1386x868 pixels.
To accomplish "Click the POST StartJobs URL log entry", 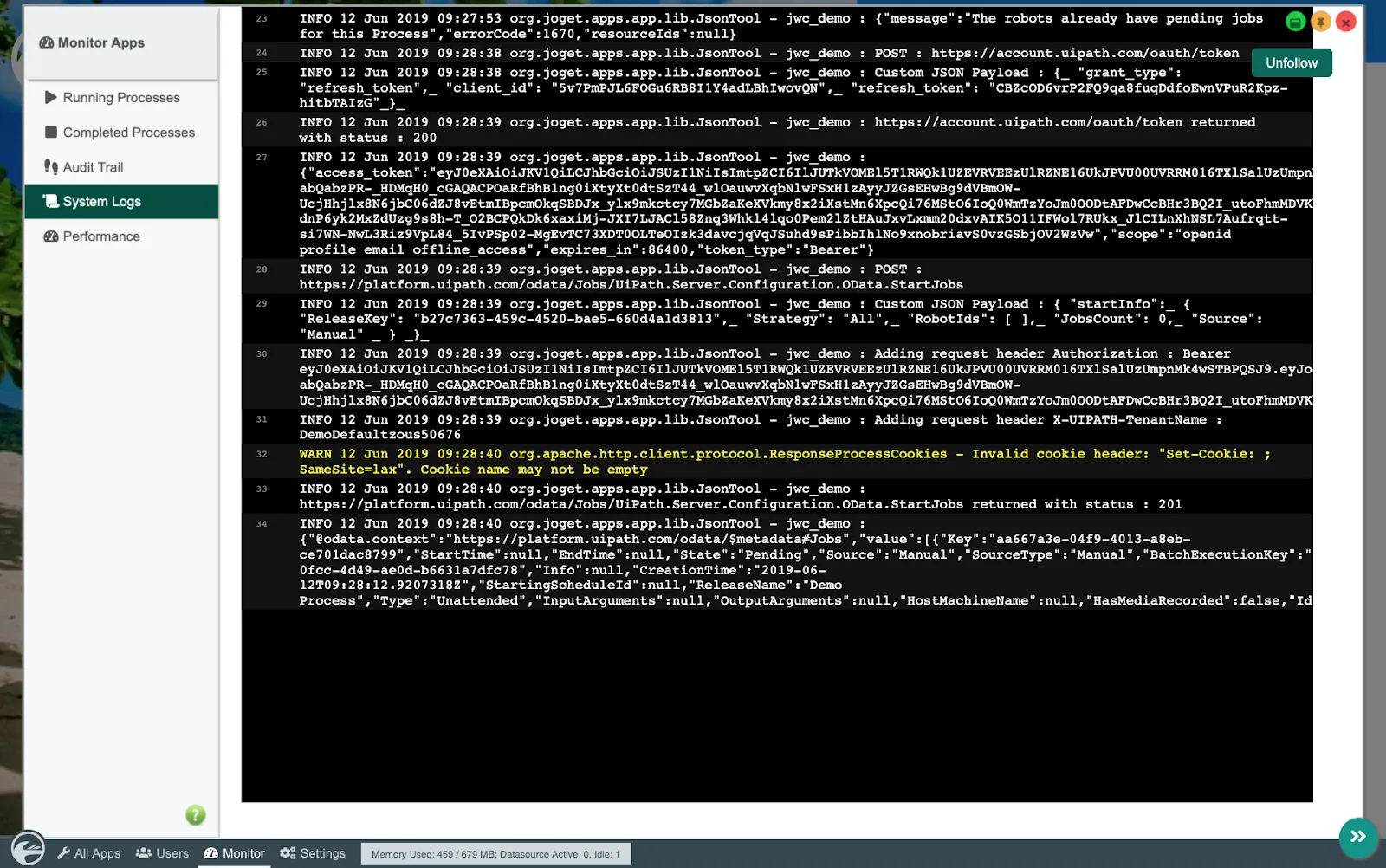I will pos(778,277).
